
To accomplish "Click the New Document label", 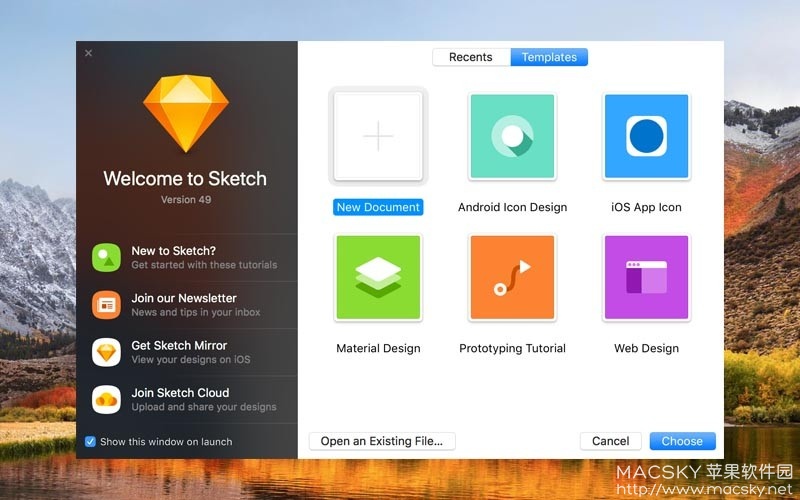I will pyautogui.click(x=378, y=207).
